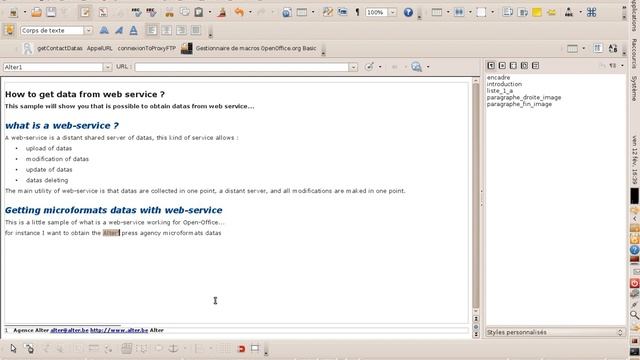This screenshot has height=360, width=640.
Task: Select the introduction style
Action: point(504,84)
